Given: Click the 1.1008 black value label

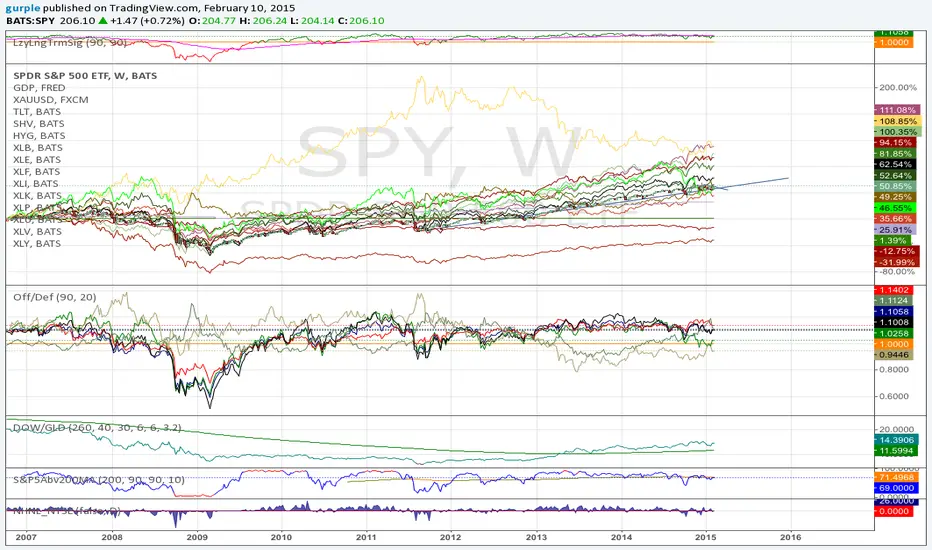Looking at the screenshot, I should (893, 323).
